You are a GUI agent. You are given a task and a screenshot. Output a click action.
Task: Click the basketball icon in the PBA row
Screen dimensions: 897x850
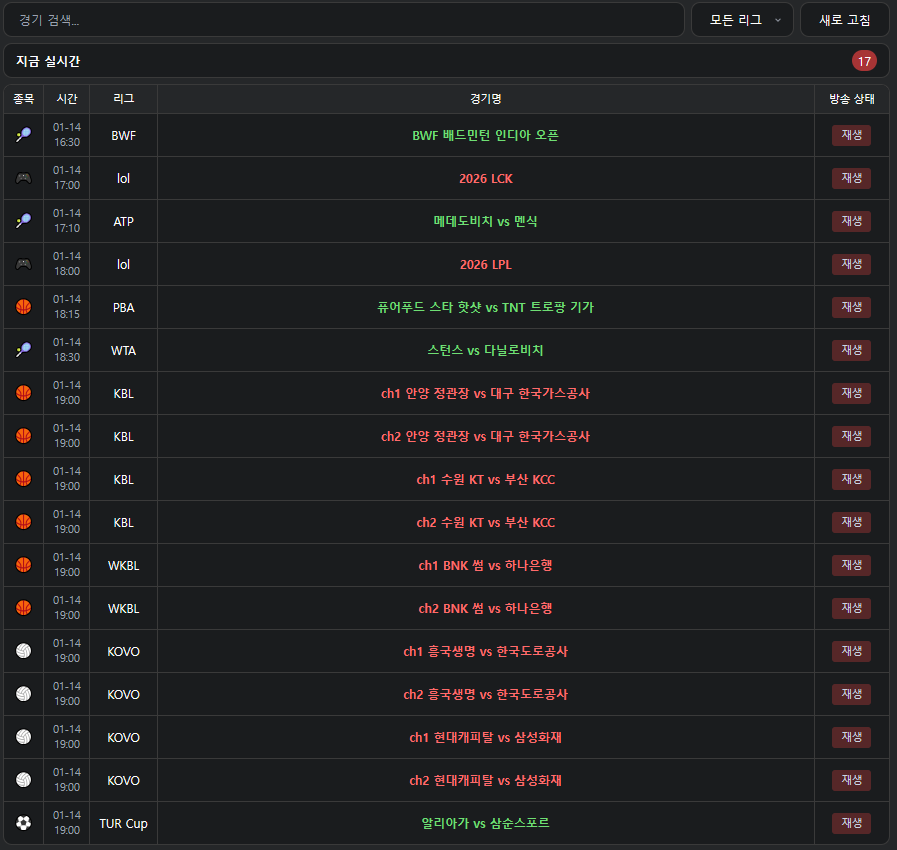[23, 308]
